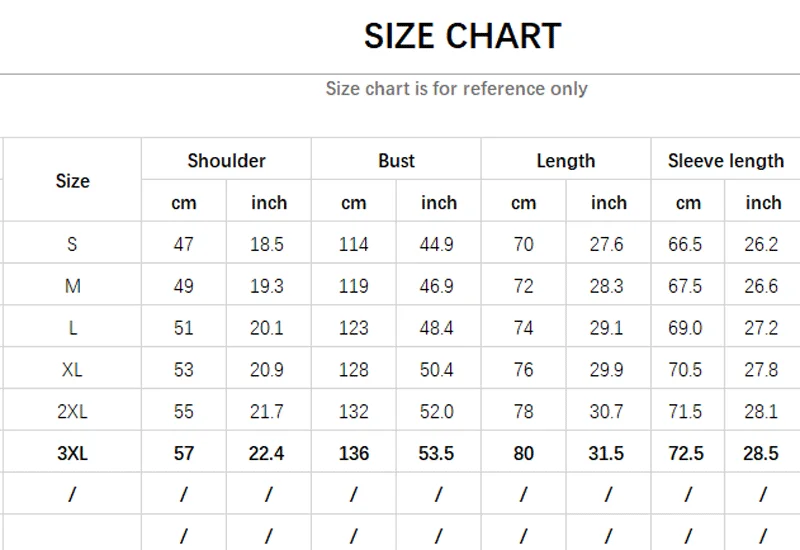Click the 71.5 sleeve length cm cell
This screenshot has height=550, width=800.
point(688,412)
